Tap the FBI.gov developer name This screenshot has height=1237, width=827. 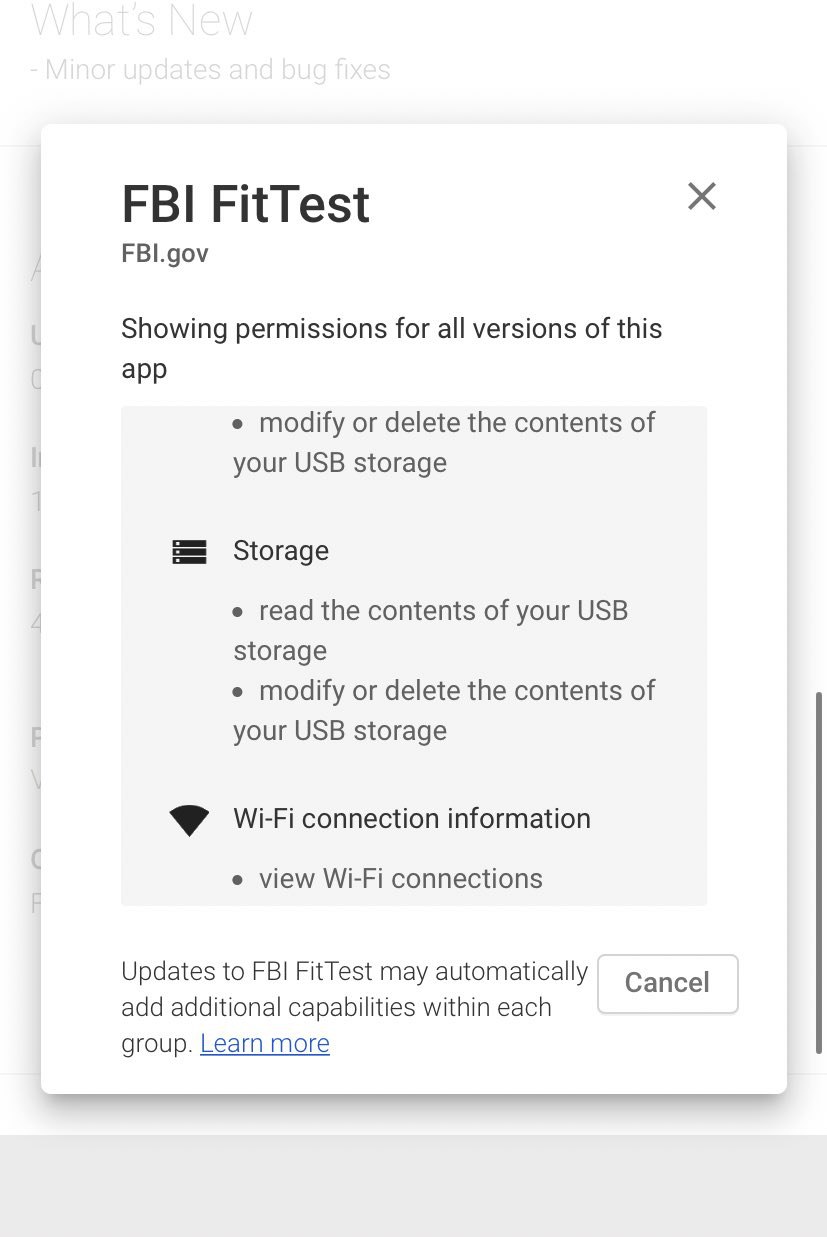[x=165, y=253]
